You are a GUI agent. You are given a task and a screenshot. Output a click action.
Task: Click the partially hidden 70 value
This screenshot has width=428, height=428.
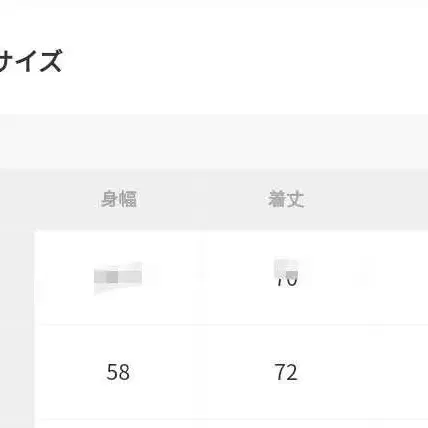coord(286,273)
